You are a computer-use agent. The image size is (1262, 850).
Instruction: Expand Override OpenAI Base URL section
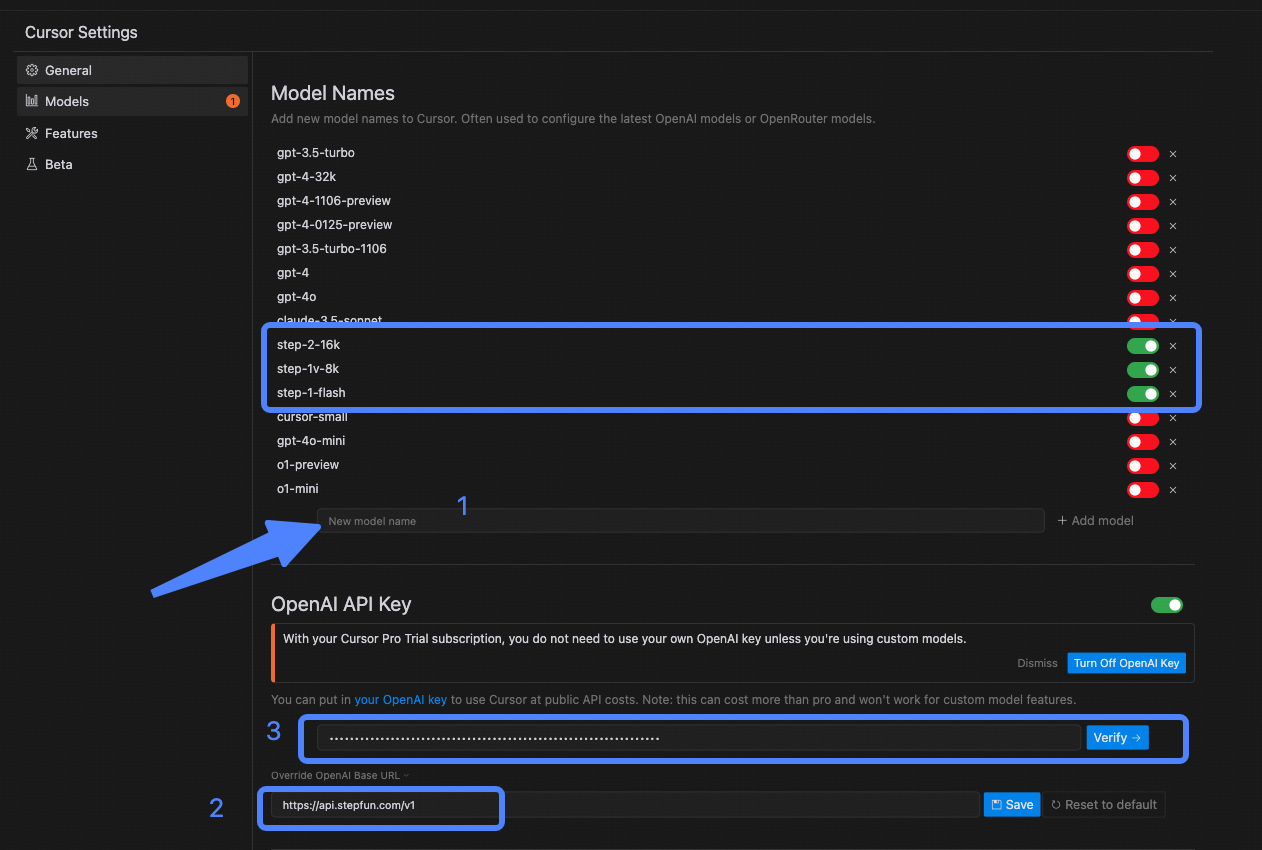coord(340,775)
